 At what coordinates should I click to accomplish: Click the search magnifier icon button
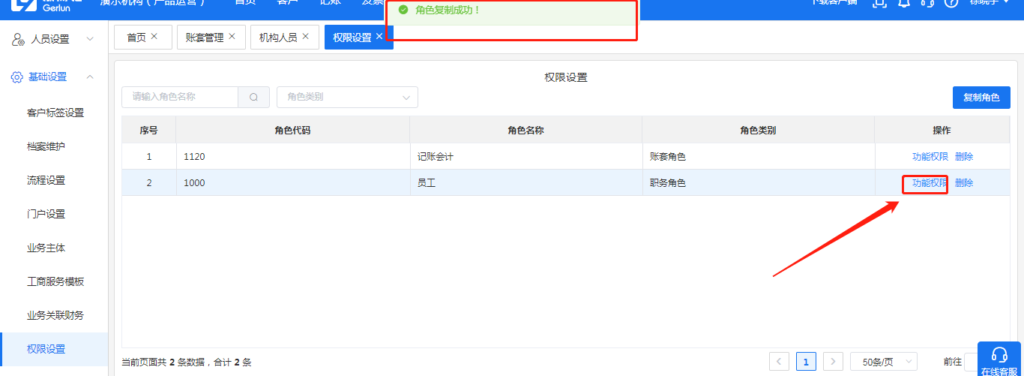pyautogui.click(x=254, y=97)
